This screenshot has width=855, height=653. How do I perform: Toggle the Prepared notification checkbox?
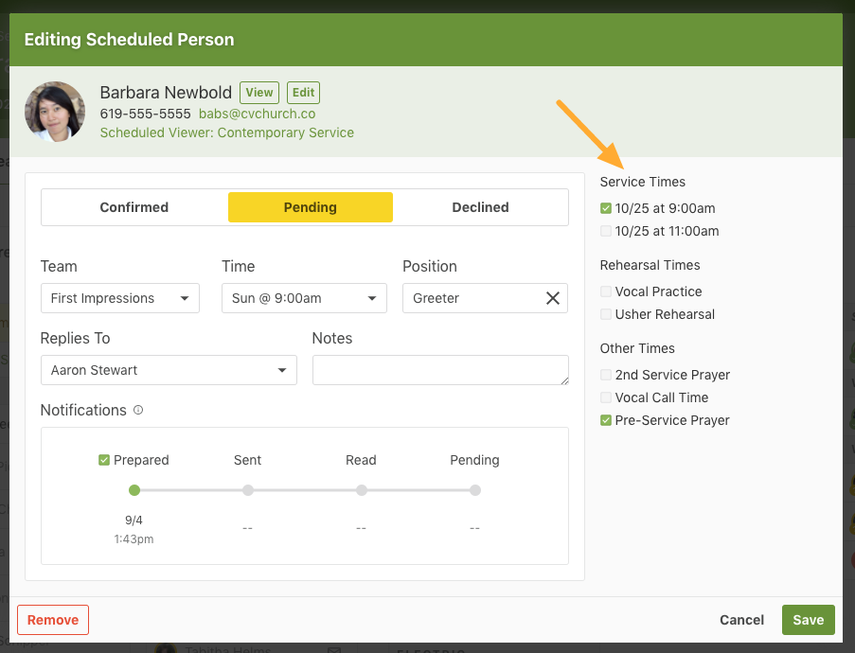point(104,460)
